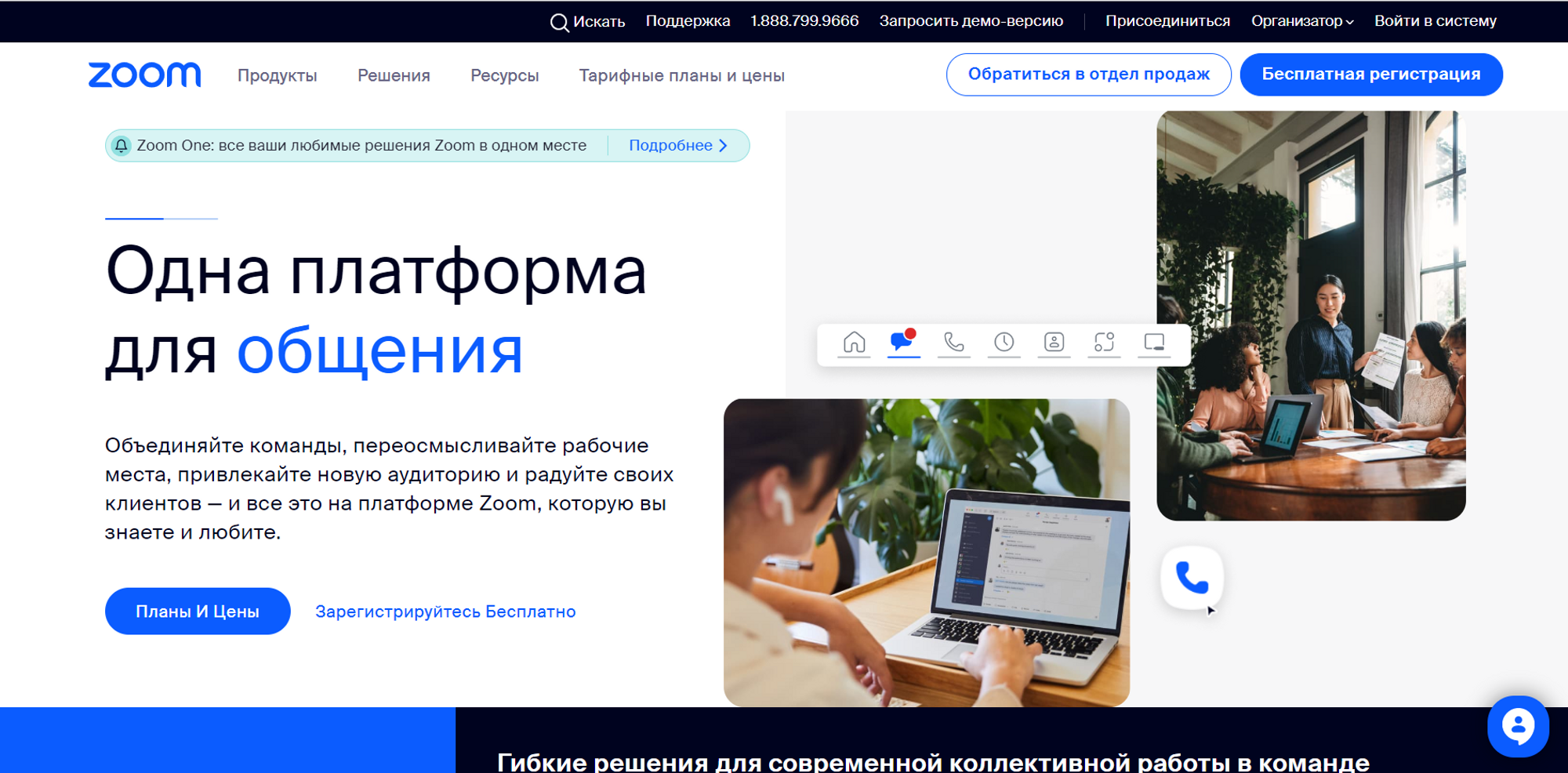The height and width of the screenshot is (773, 1568).
Task: Click the phone number 1.888.799.9666
Action: [804, 21]
